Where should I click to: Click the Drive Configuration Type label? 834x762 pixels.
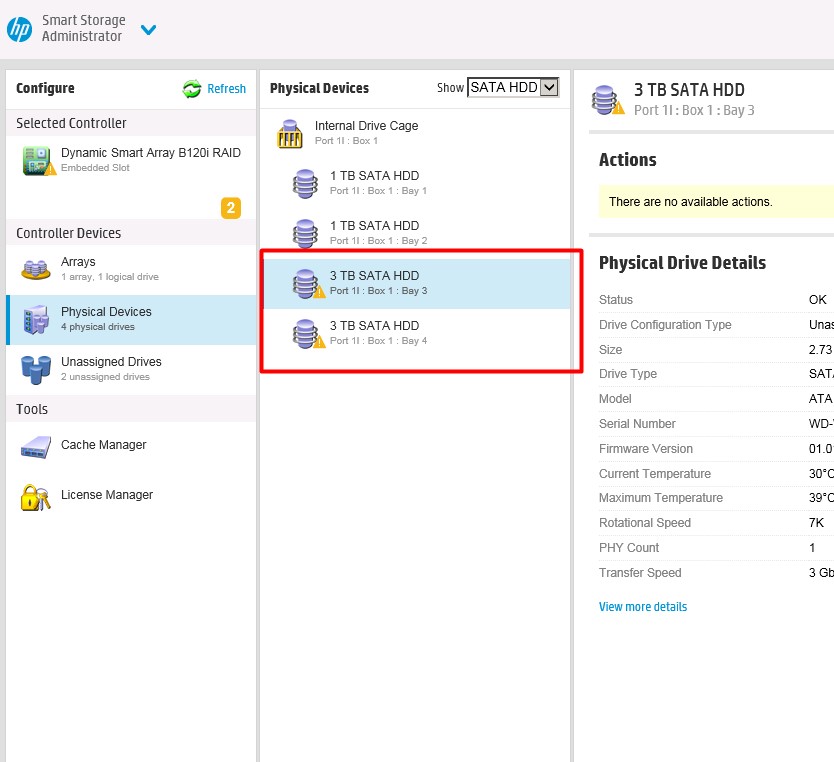[x=665, y=325]
